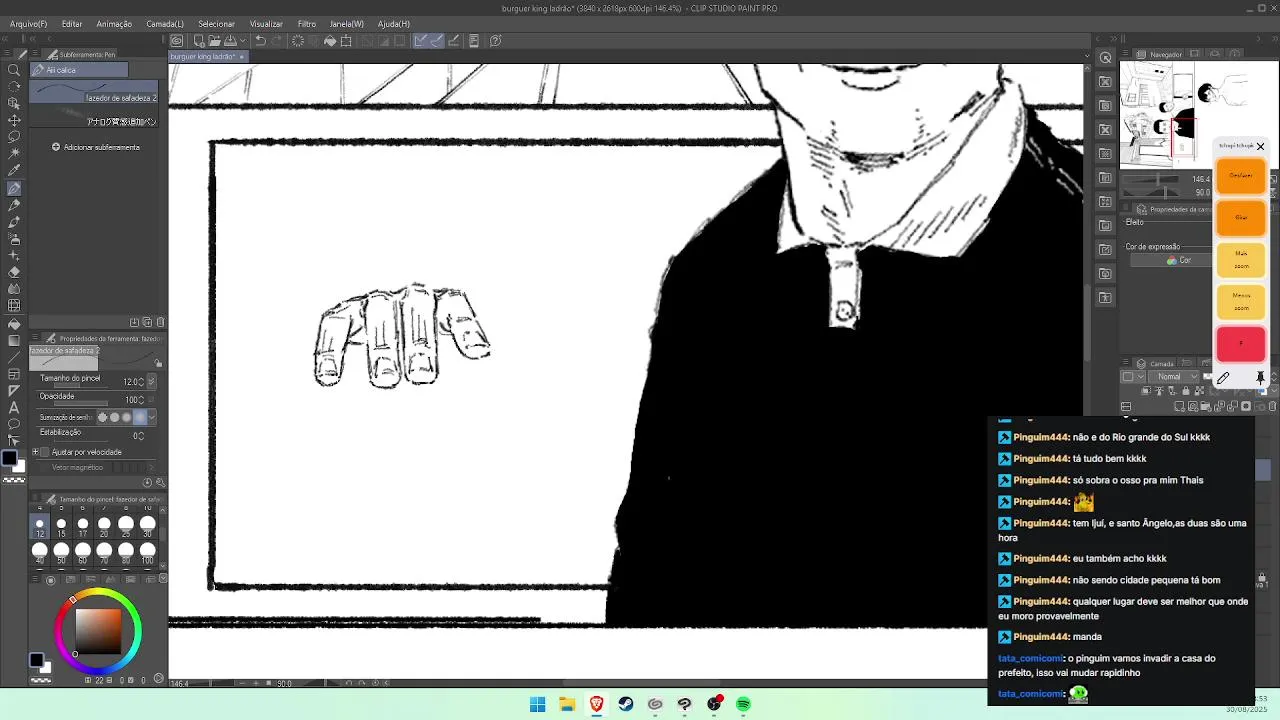Select the Auto select wand tool
Image resolution: width=1280 pixels, height=720 pixels.
[x=14, y=154]
